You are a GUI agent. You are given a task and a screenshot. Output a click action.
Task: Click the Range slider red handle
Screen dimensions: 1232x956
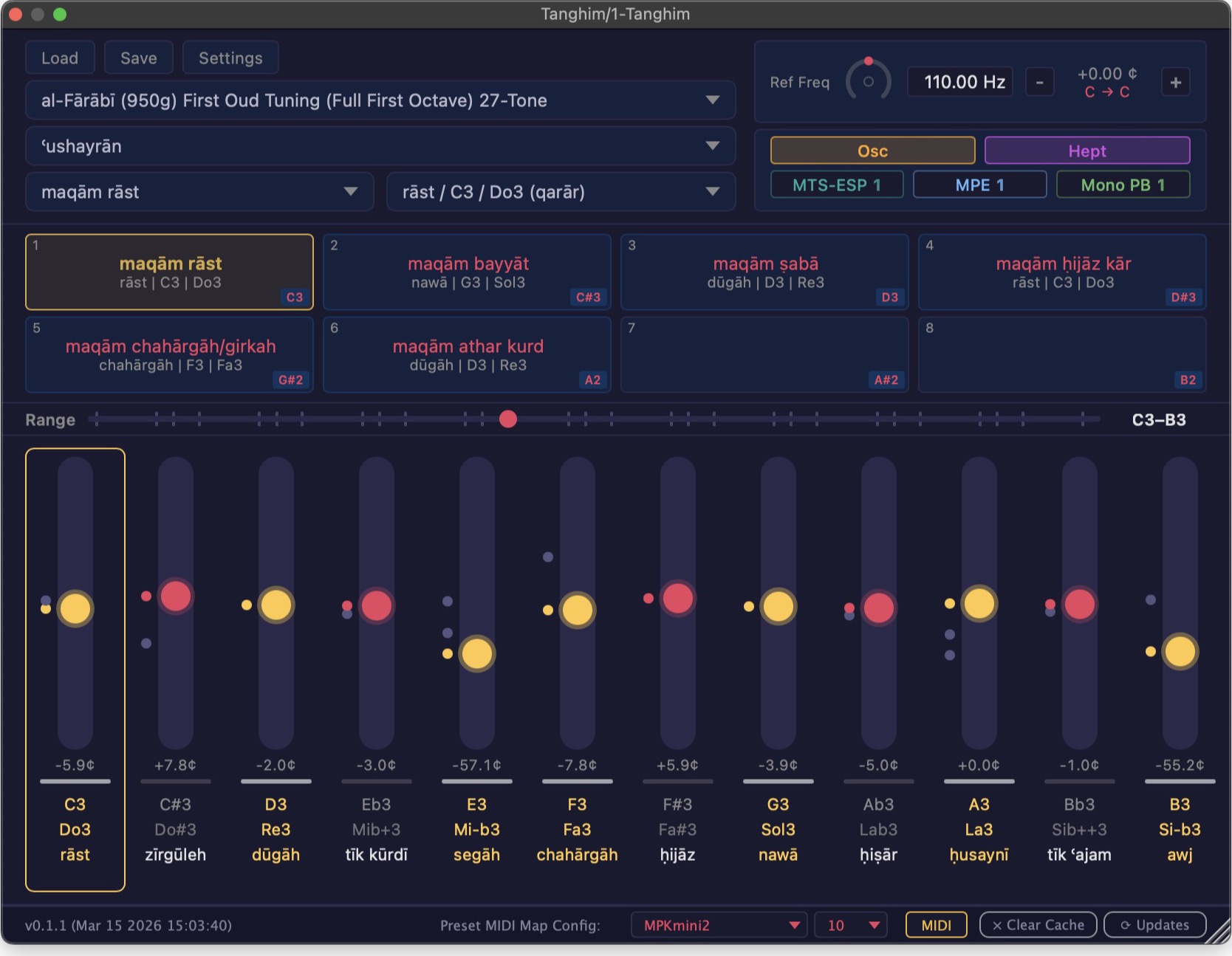tap(507, 419)
